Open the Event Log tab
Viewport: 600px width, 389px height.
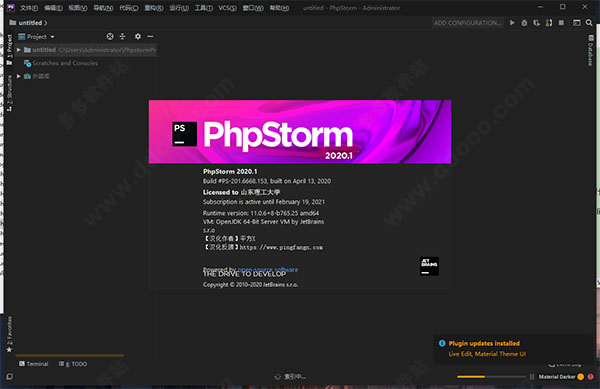tap(565, 364)
